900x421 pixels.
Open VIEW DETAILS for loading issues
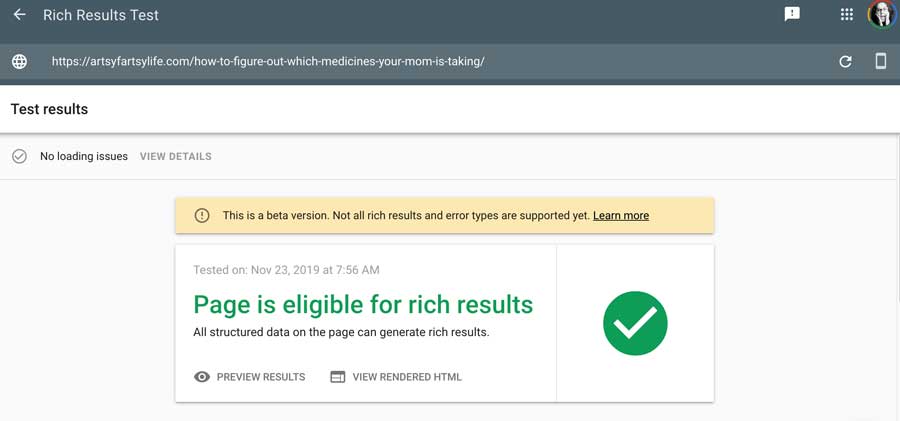[x=176, y=156]
